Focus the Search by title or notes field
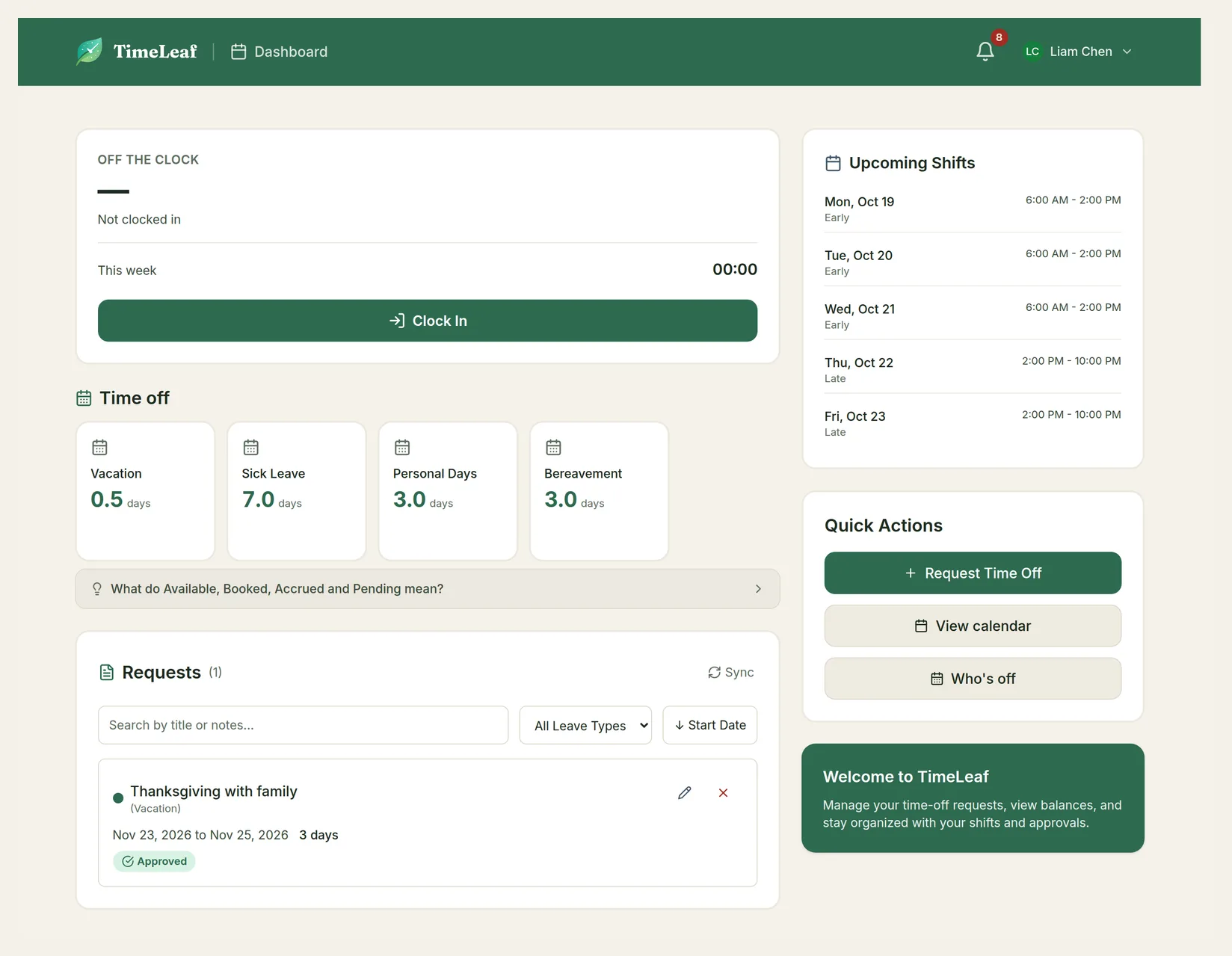The image size is (1232, 956). click(303, 725)
